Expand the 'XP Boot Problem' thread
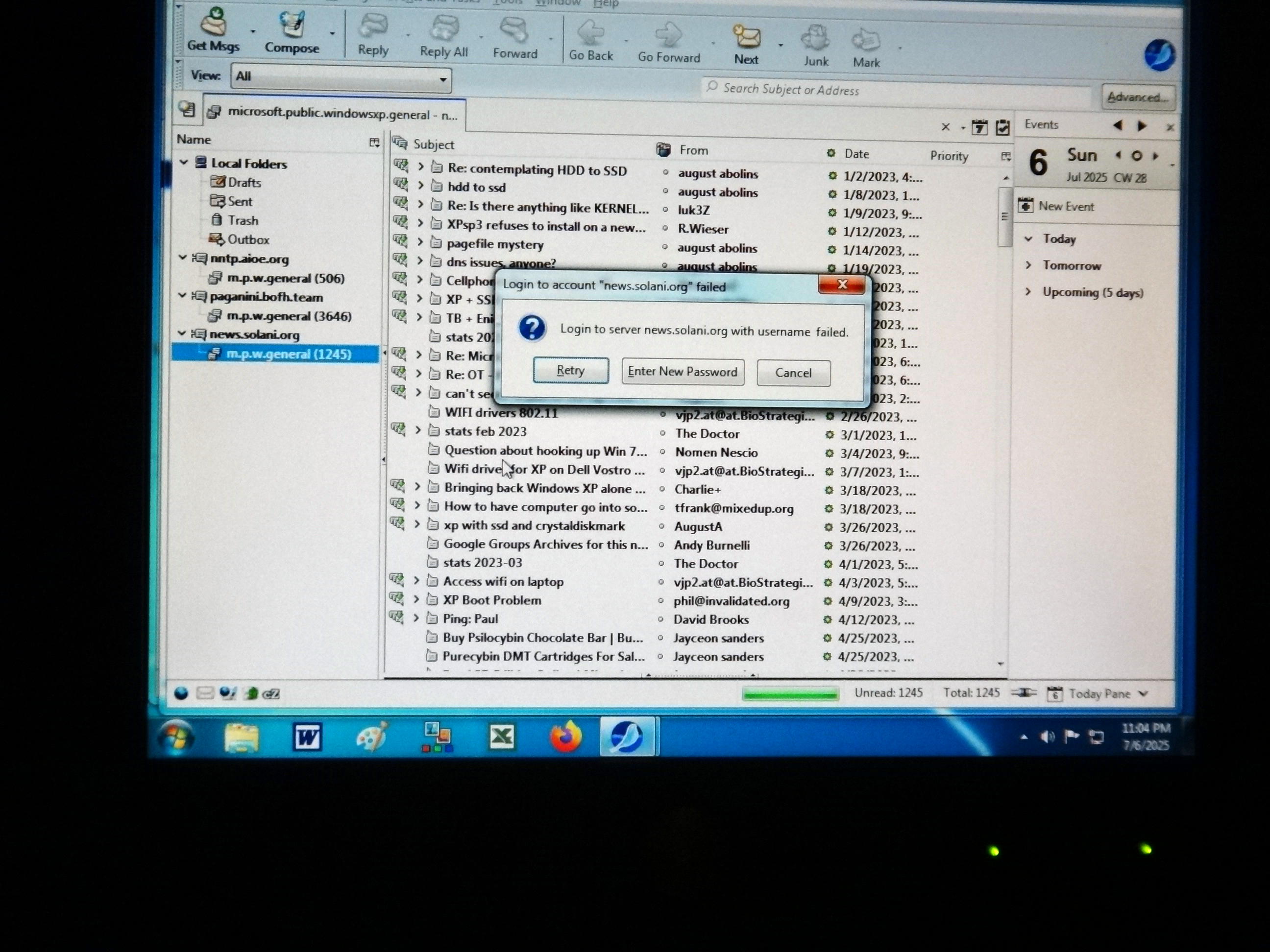Viewport: 1270px width, 952px height. [416, 599]
